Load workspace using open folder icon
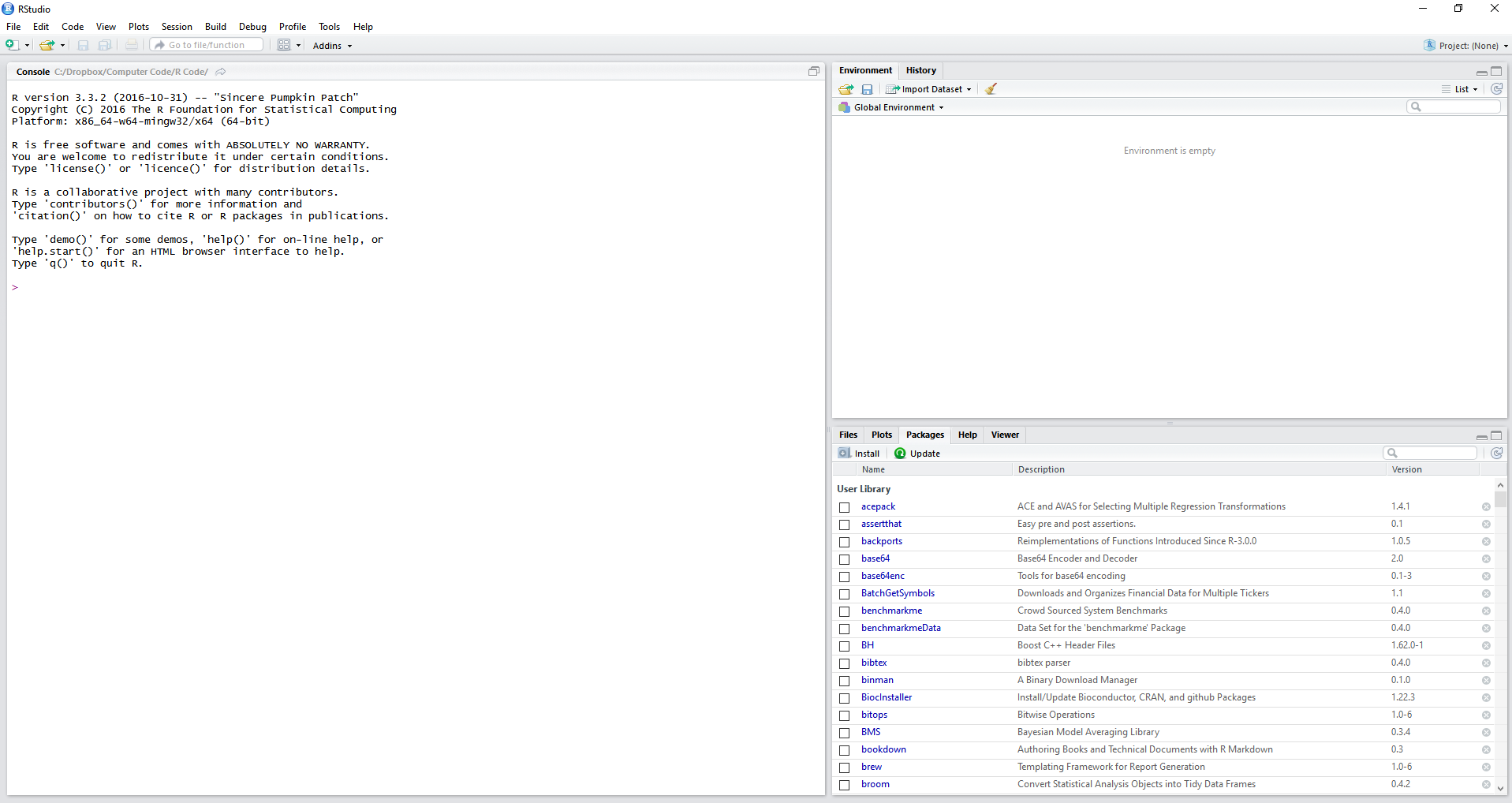 pyautogui.click(x=845, y=89)
